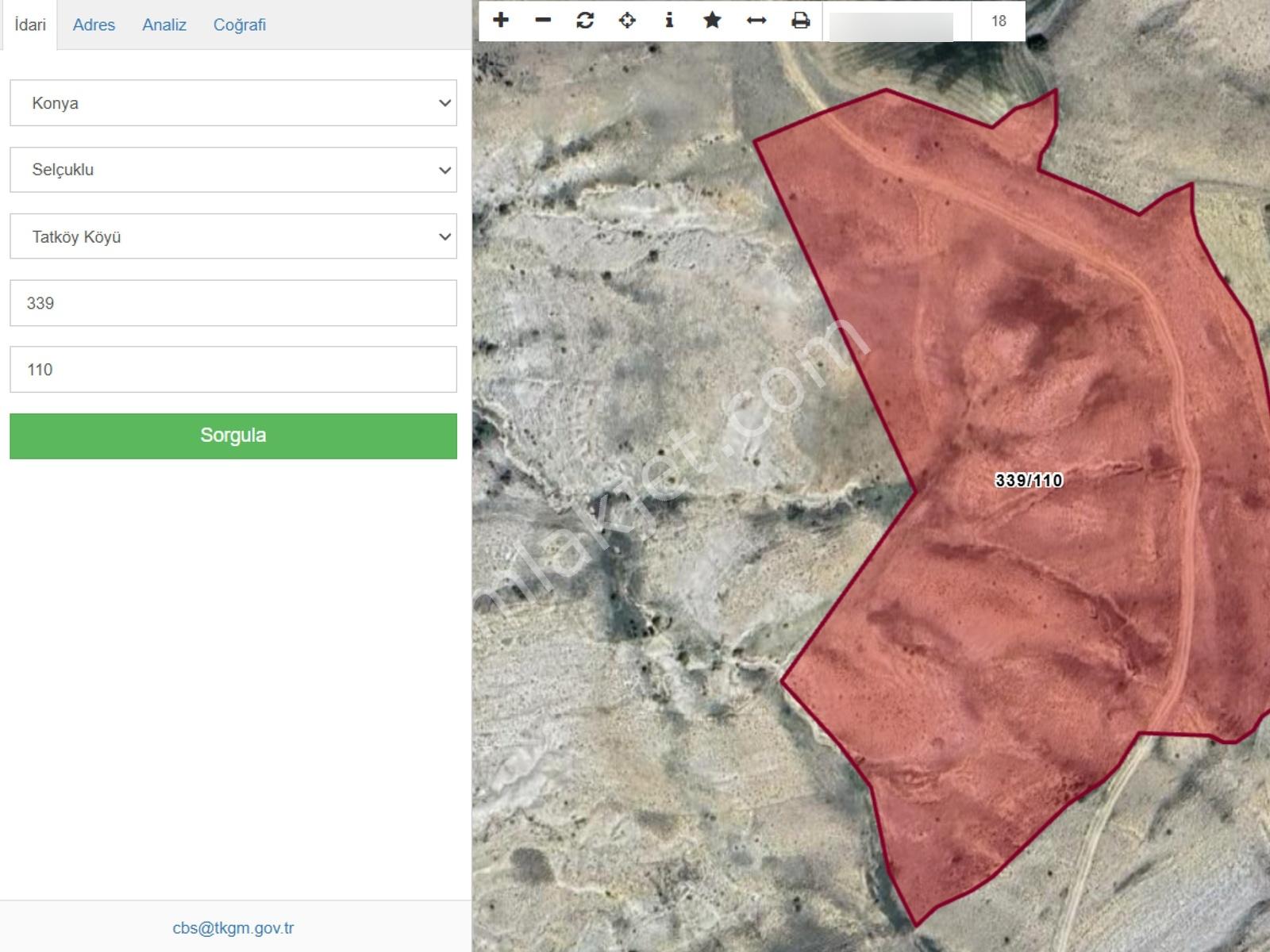The height and width of the screenshot is (952, 1270).
Task: Zoom out with the minus icon
Action: [543, 21]
